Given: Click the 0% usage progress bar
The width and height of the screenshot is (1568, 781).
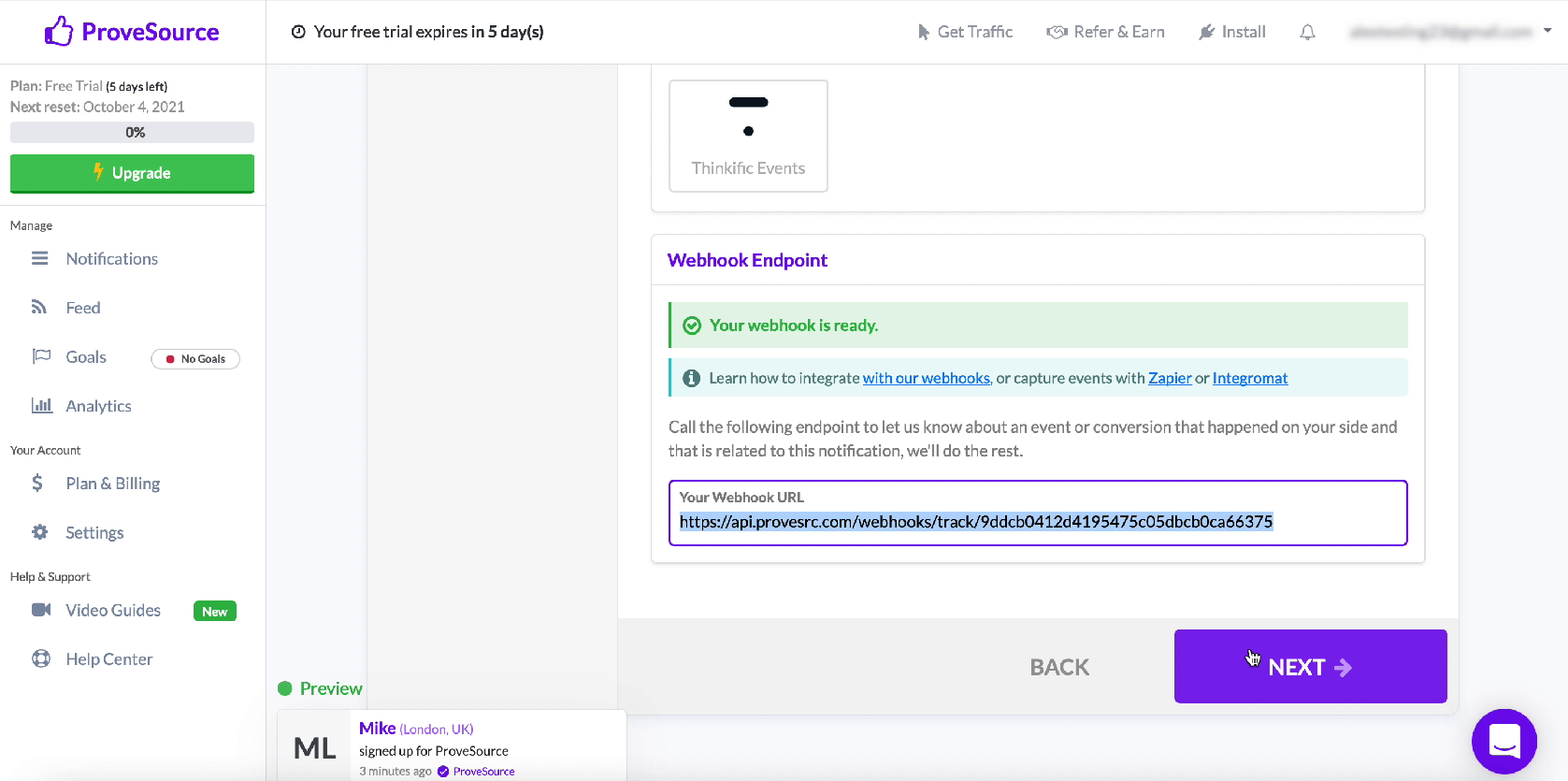Looking at the screenshot, I should [x=132, y=132].
